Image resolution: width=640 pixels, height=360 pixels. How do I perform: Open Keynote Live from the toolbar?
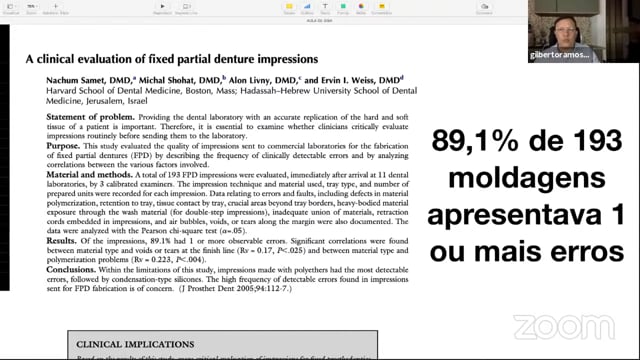pyautogui.click(x=186, y=8)
